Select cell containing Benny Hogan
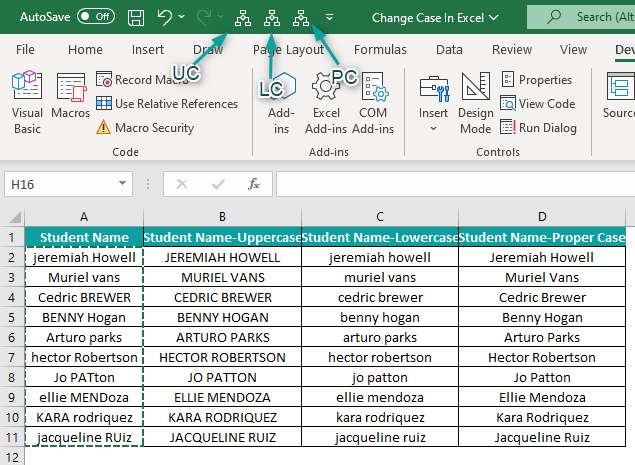This screenshot has width=635, height=465. click(542, 317)
